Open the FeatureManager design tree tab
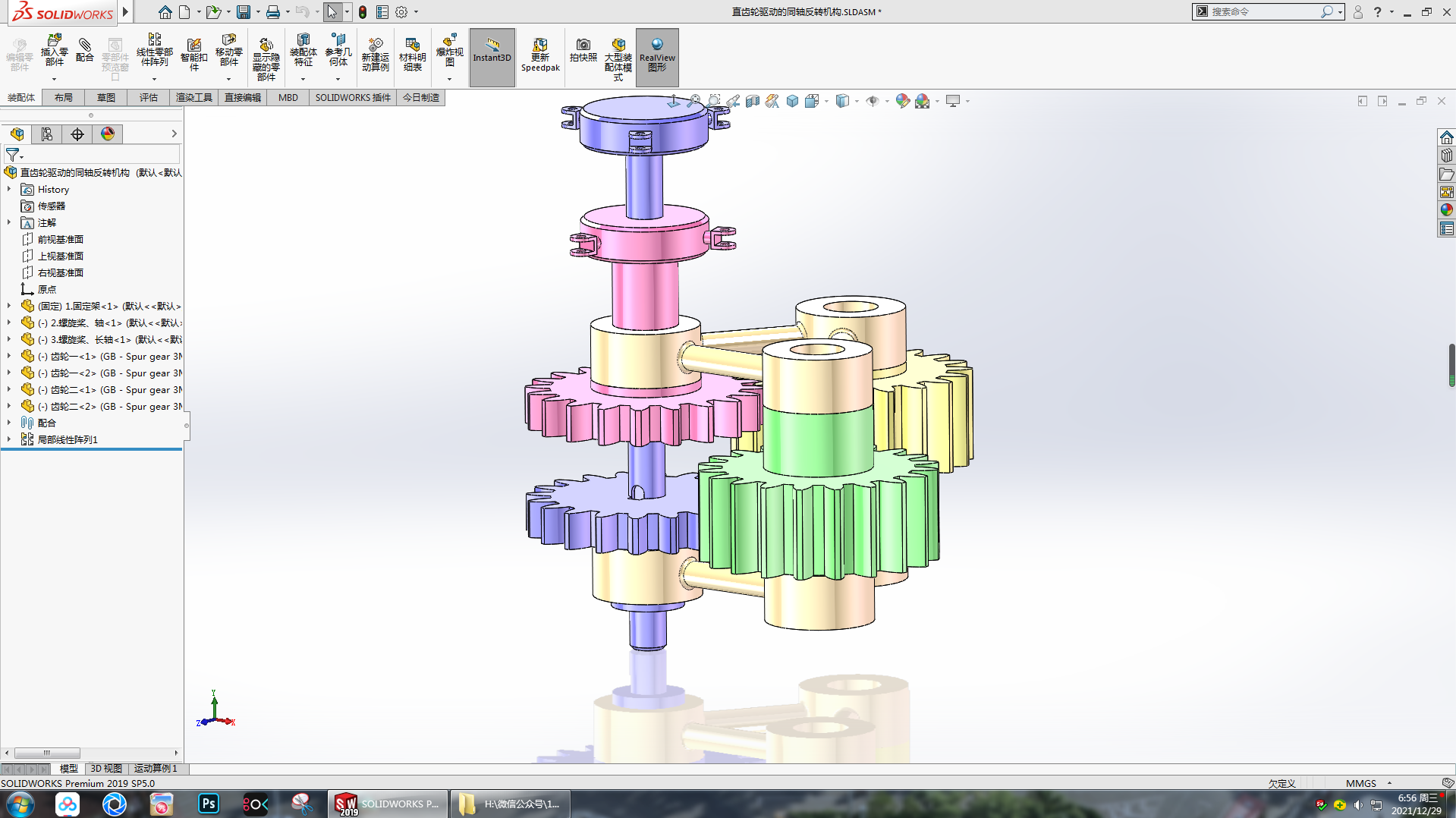This screenshot has height=818, width=1456. (x=17, y=134)
